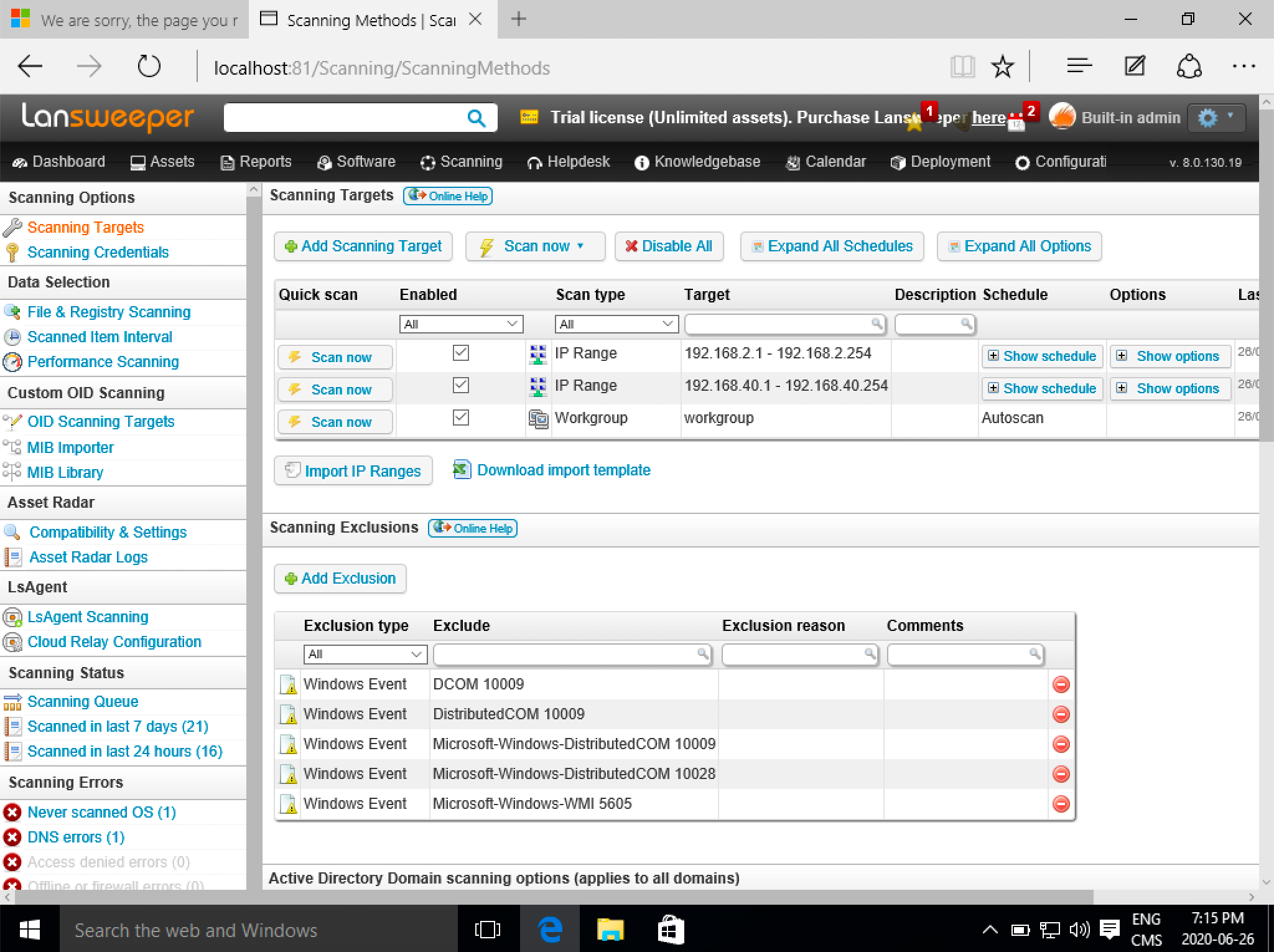Screen dimensions: 1274x952
Task: Click the Edge reading view icon
Action: pos(962,67)
